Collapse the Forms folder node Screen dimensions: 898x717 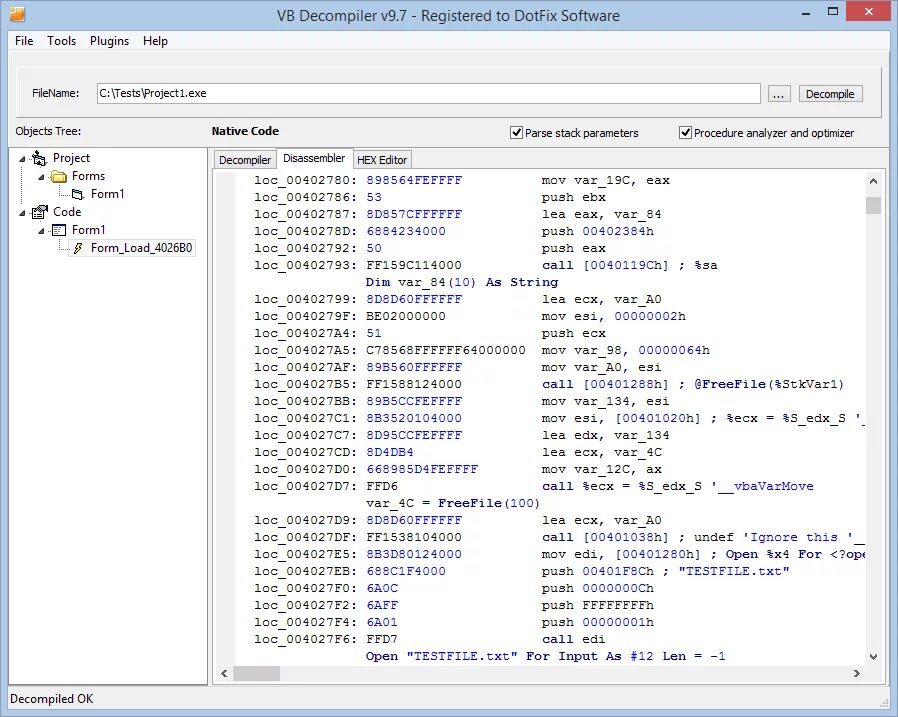pos(41,177)
